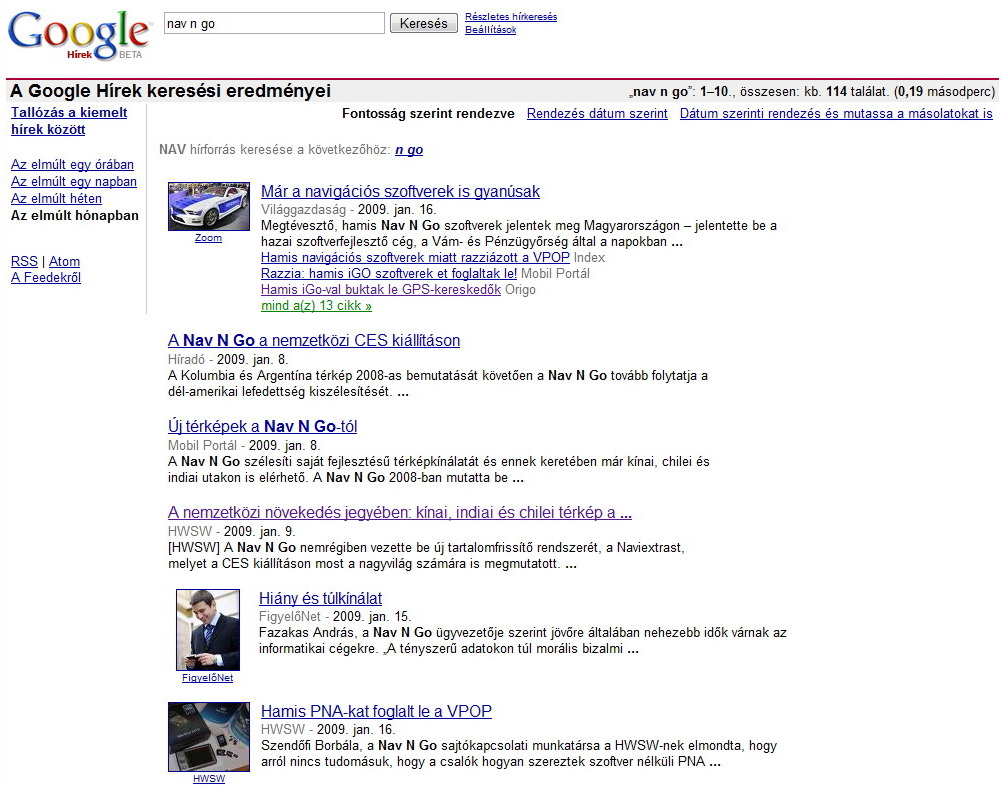Show all with 'mind a(z) 13 cikk »'
The height and width of the screenshot is (788, 1002).
[316, 305]
